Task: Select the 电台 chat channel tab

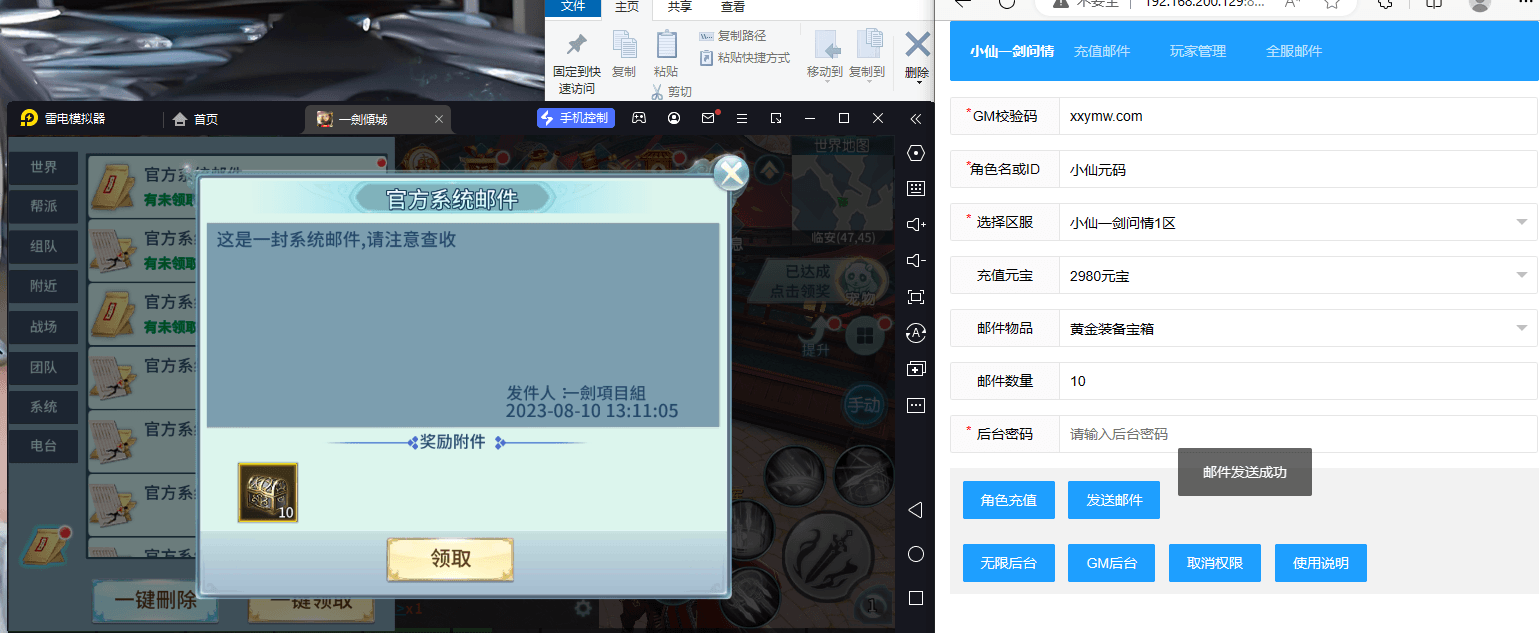Action: (x=43, y=447)
